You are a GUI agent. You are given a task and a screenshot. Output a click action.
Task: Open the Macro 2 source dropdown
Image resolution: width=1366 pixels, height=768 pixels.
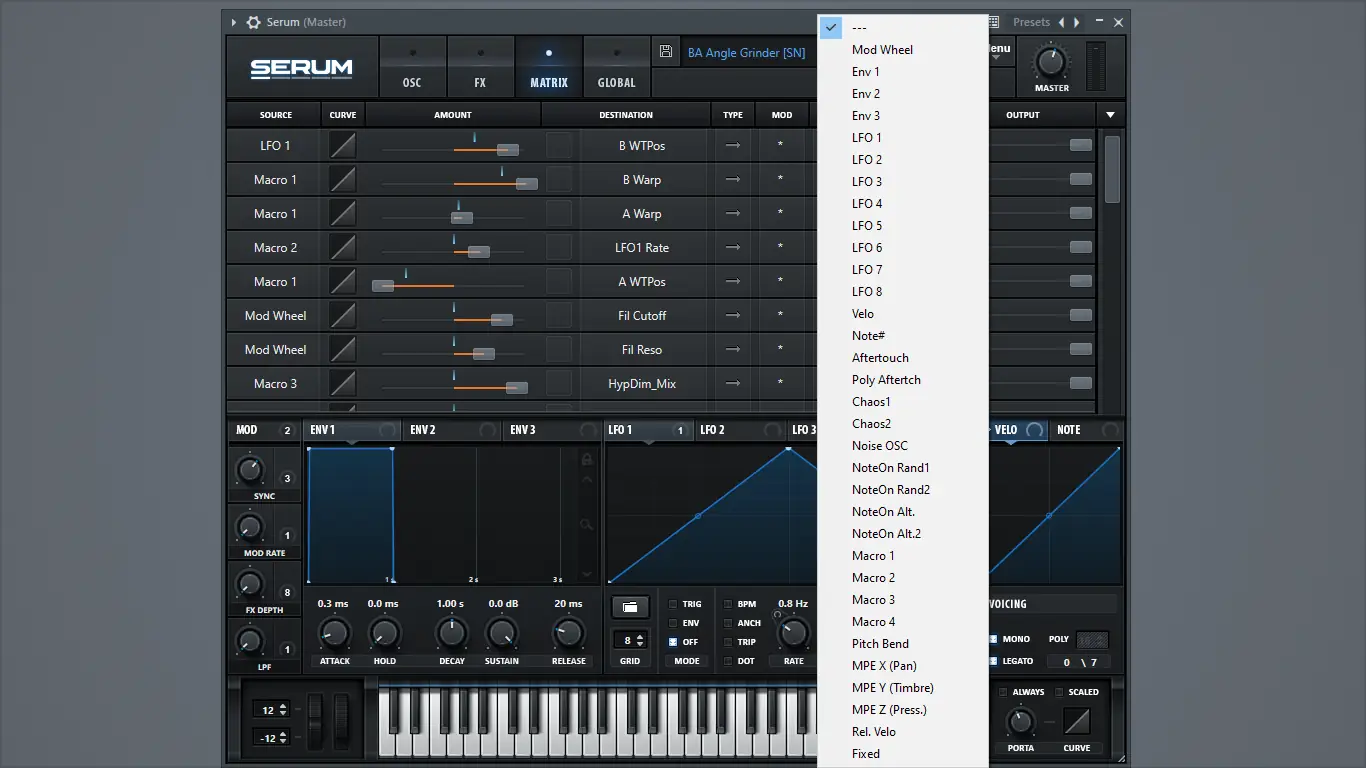[275, 247]
